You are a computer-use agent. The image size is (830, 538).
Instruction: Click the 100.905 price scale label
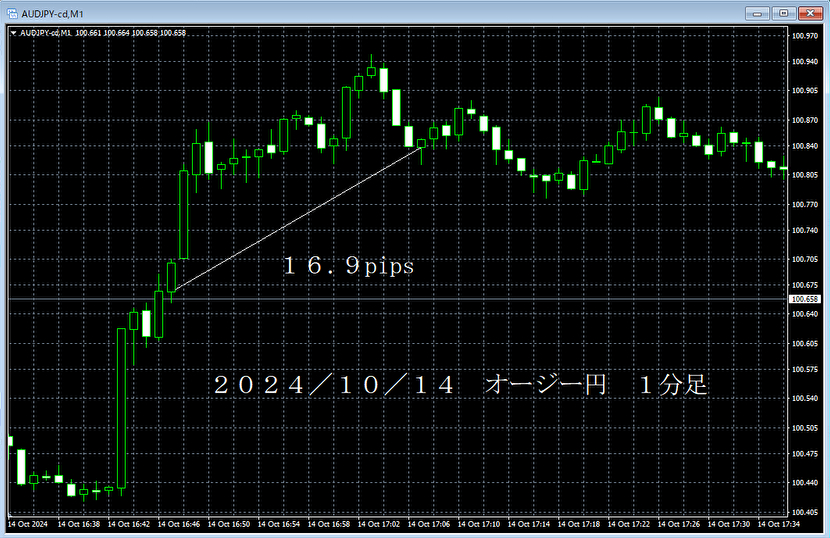click(805, 91)
